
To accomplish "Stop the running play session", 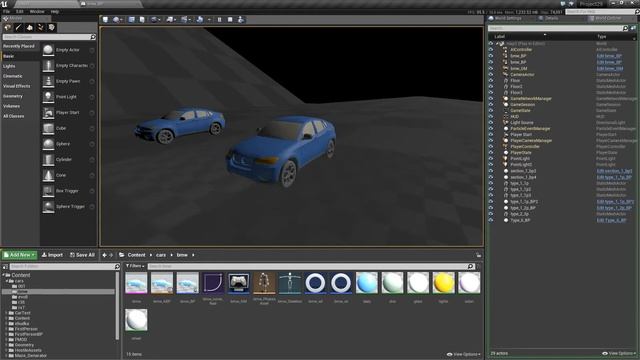I will click(230, 20).
